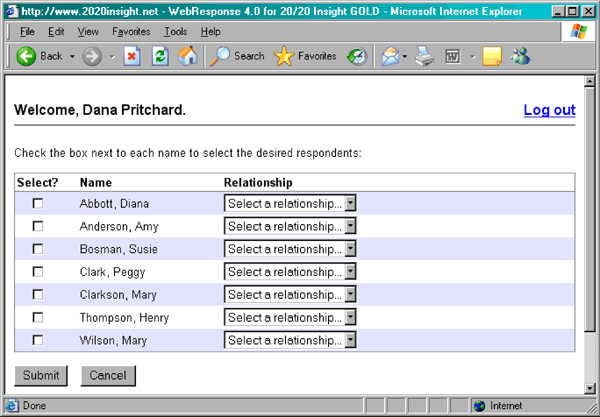Click the Stop loading icon
The width and height of the screenshot is (600, 417).
pos(132,56)
